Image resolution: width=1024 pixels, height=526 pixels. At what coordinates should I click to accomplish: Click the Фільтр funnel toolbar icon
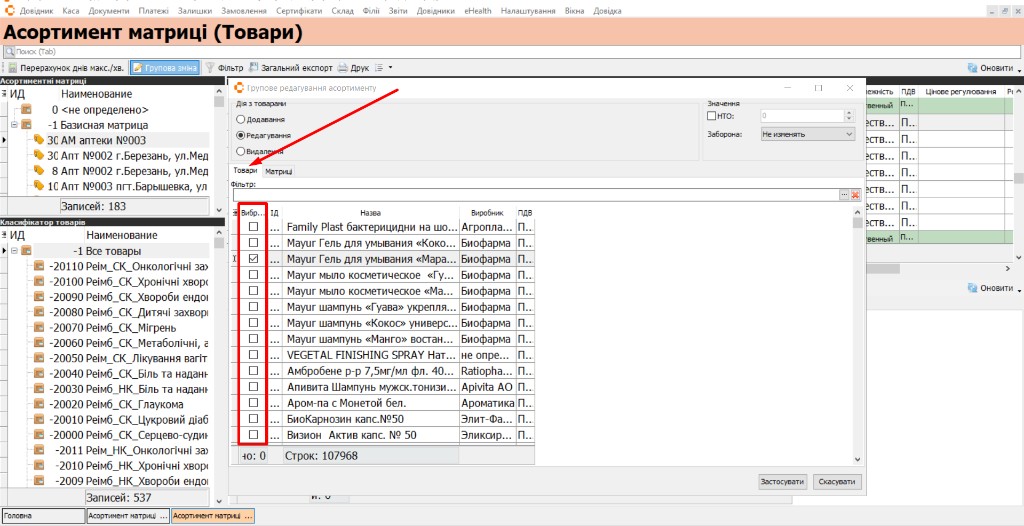210,68
